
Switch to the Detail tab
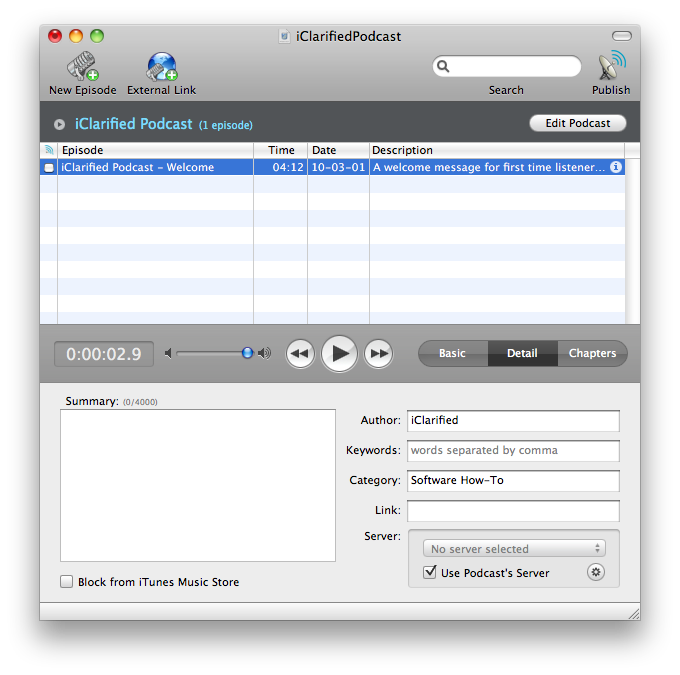(523, 354)
